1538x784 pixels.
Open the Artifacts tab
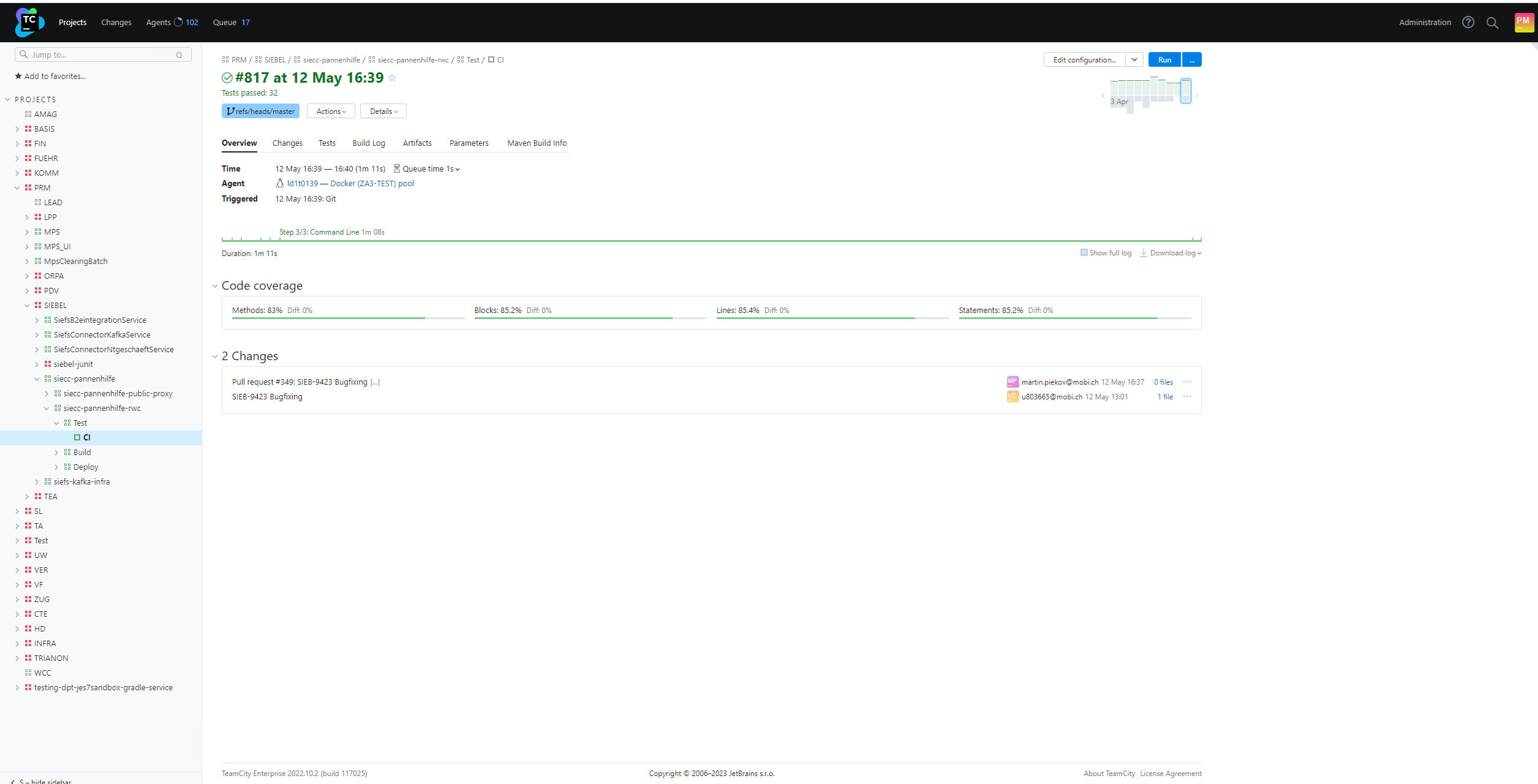click(x=417, y=143)
